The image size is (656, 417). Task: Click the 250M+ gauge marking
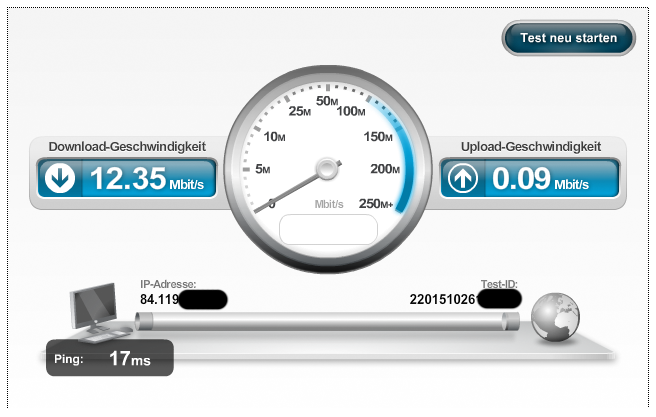click(376, 204)
